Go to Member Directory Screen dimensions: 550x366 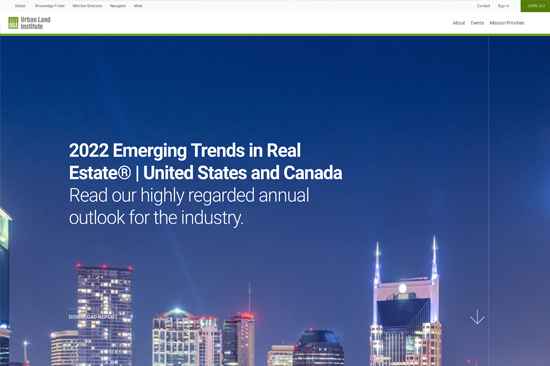tap(87, 6)
